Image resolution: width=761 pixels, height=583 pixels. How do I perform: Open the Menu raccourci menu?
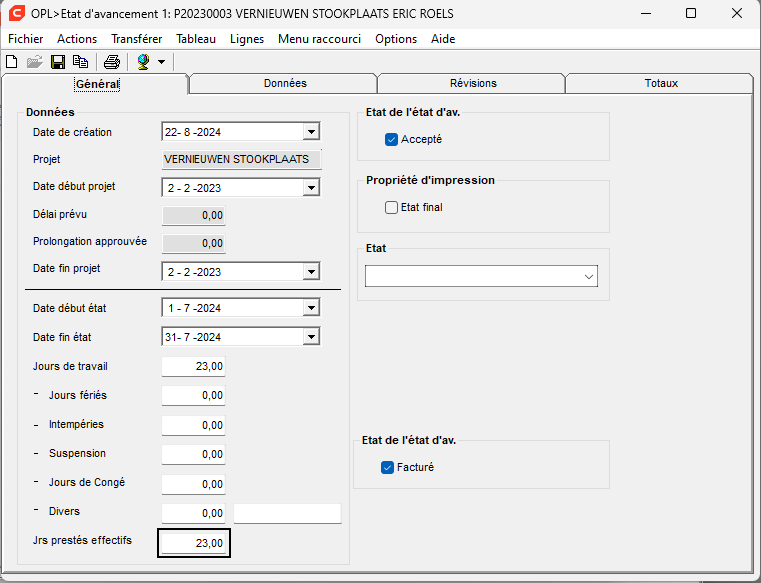(319, 39)
